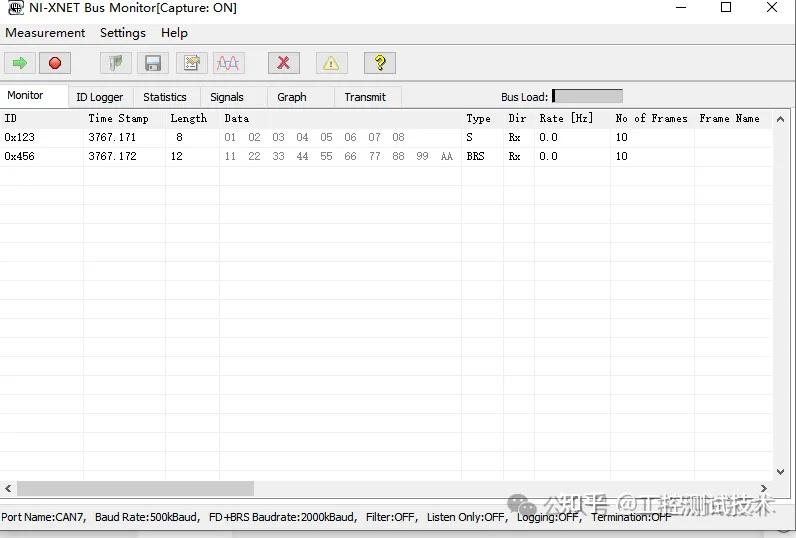
Task: Click the horizontal scrollbar thumb
Action: 136,488
